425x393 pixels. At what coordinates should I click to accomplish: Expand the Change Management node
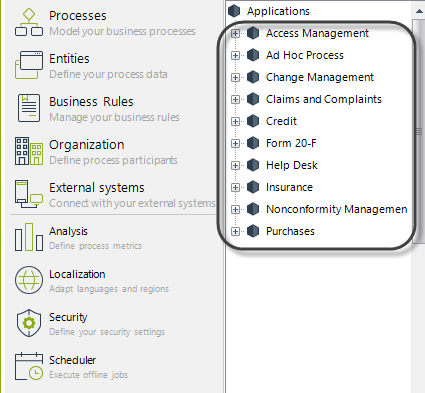[x=235, y=77]
